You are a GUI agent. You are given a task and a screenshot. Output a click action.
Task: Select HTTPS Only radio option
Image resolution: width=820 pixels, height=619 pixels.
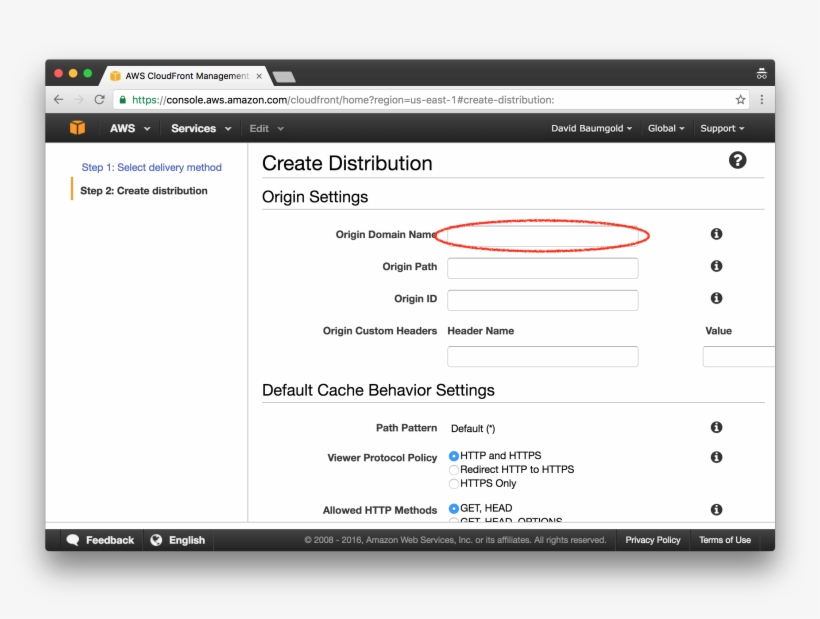[x=454, y=484]
